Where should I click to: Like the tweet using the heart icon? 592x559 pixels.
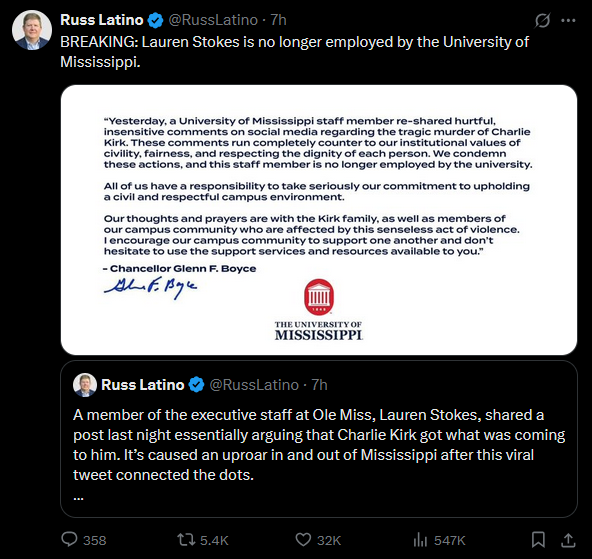[303, 540]
